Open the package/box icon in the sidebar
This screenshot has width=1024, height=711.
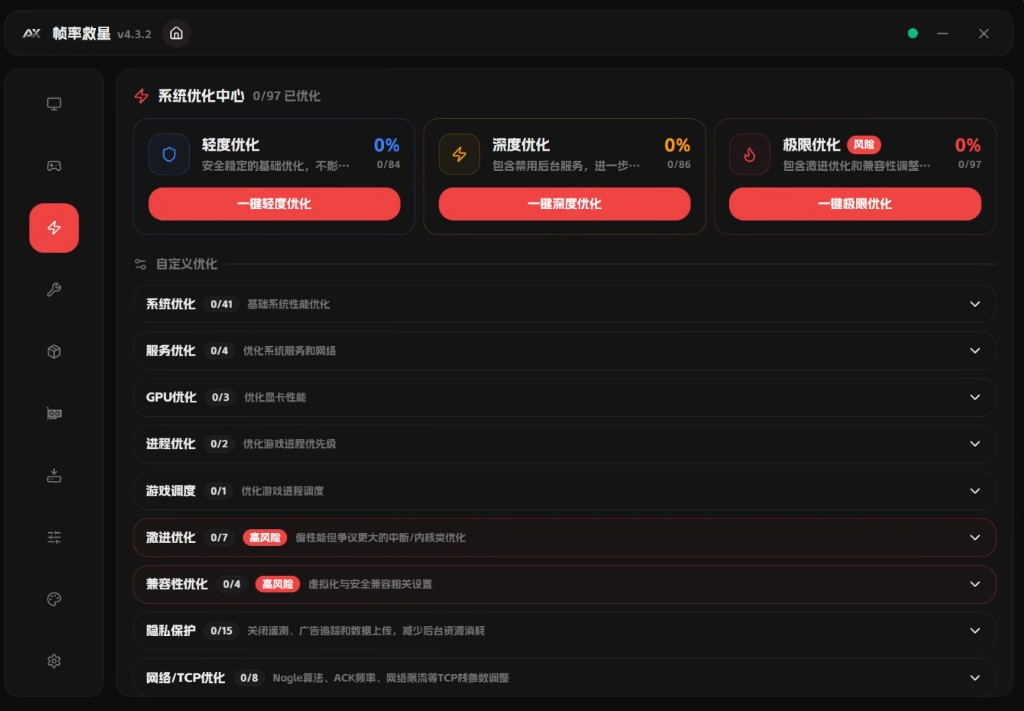(53, 351)
